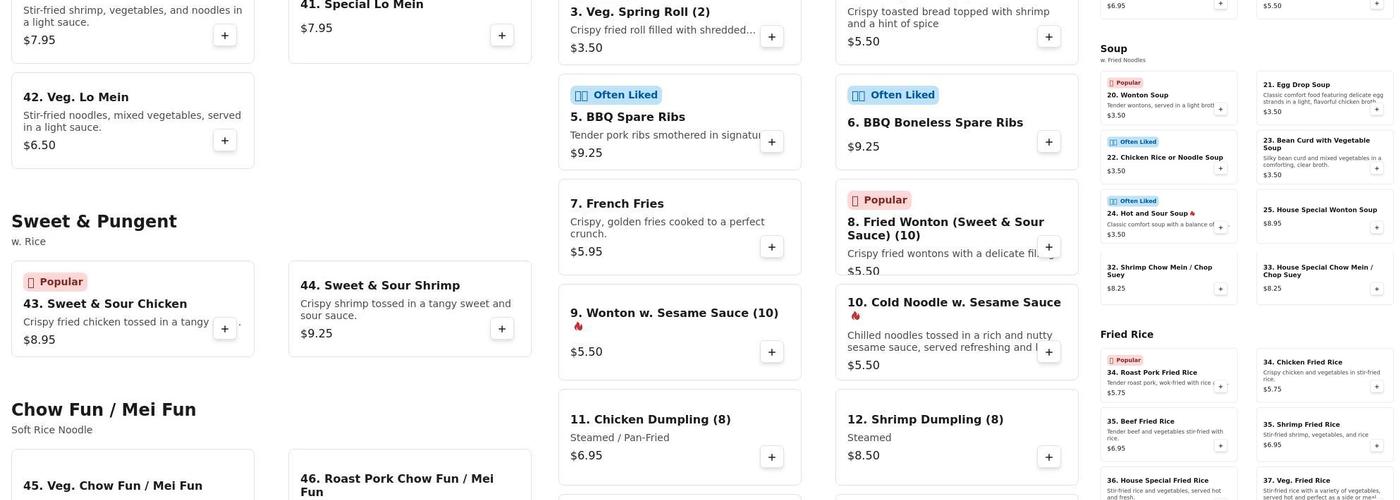Add BBQ Boneless Spare Ribs to order
The image size is (1400, 500).
(x=1048, y=142)
